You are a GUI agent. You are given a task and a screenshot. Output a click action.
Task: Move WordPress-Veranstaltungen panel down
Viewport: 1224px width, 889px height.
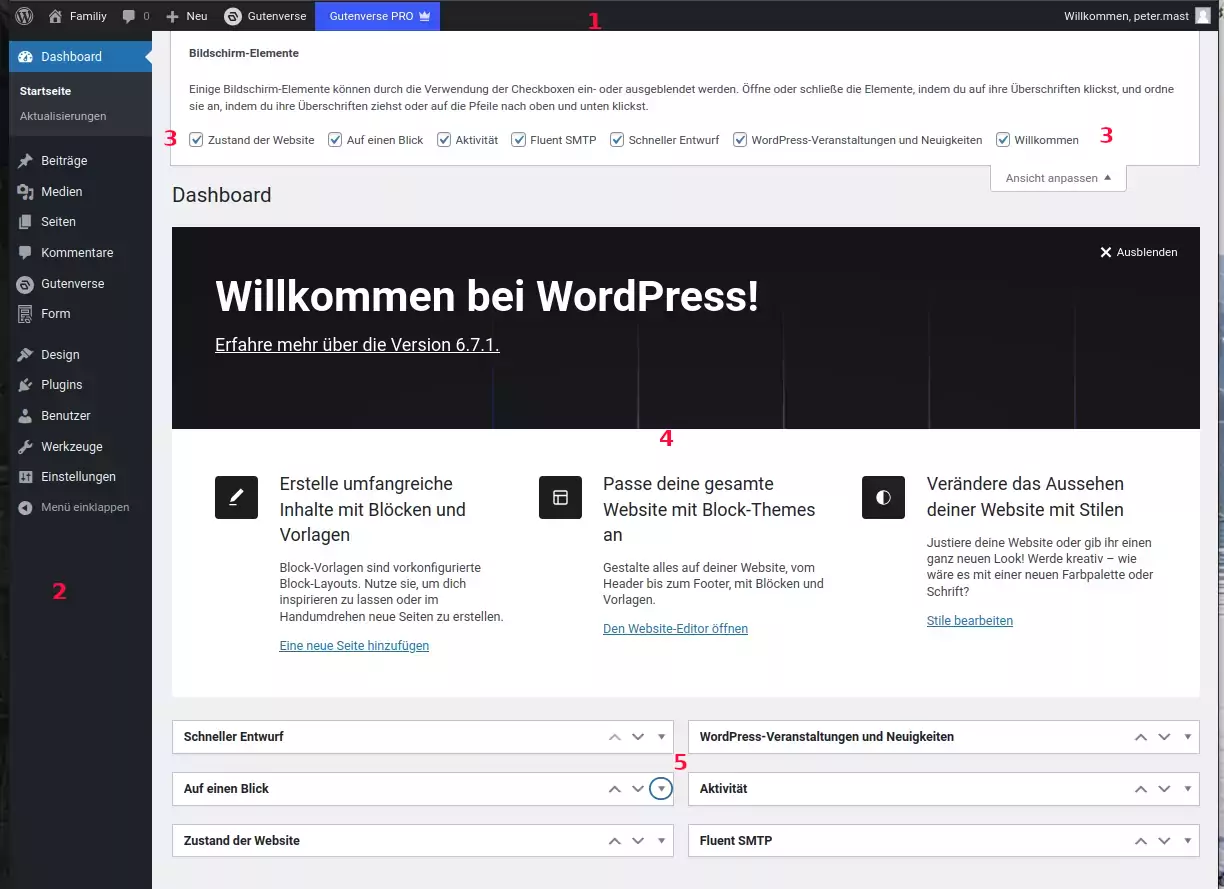1164,737
